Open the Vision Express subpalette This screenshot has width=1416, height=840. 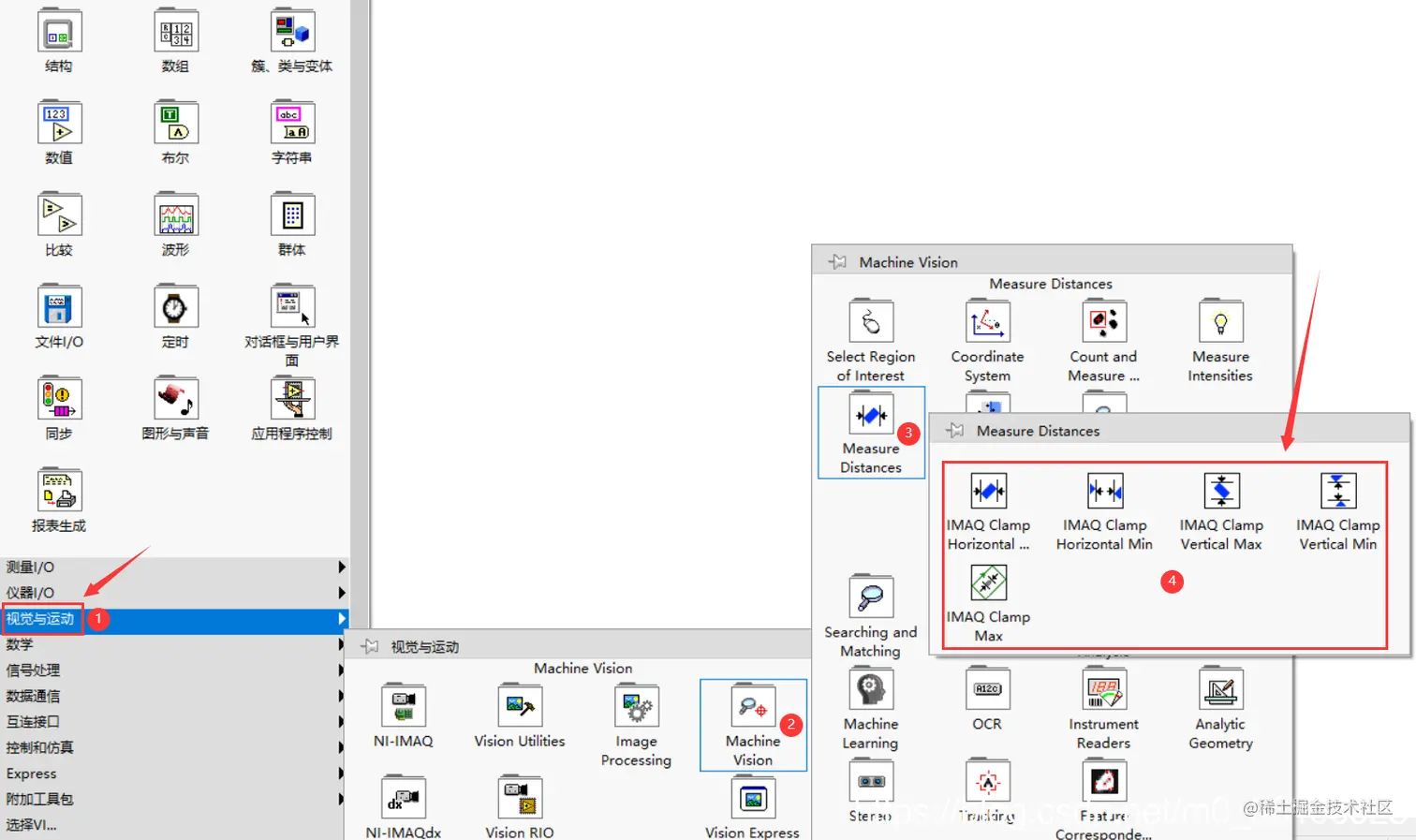point(753,798)
